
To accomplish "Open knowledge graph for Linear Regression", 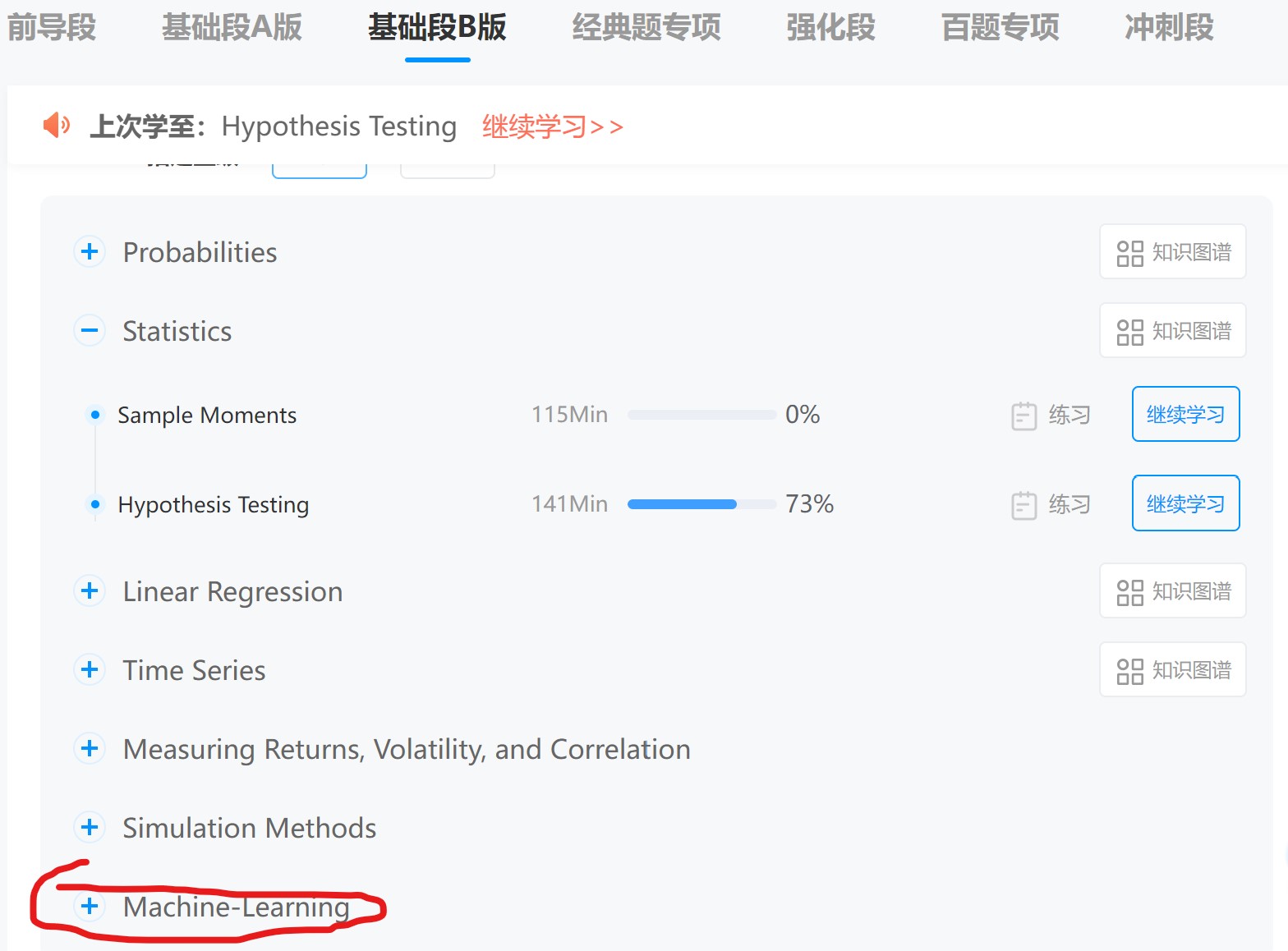I will tap(1172, 591).
